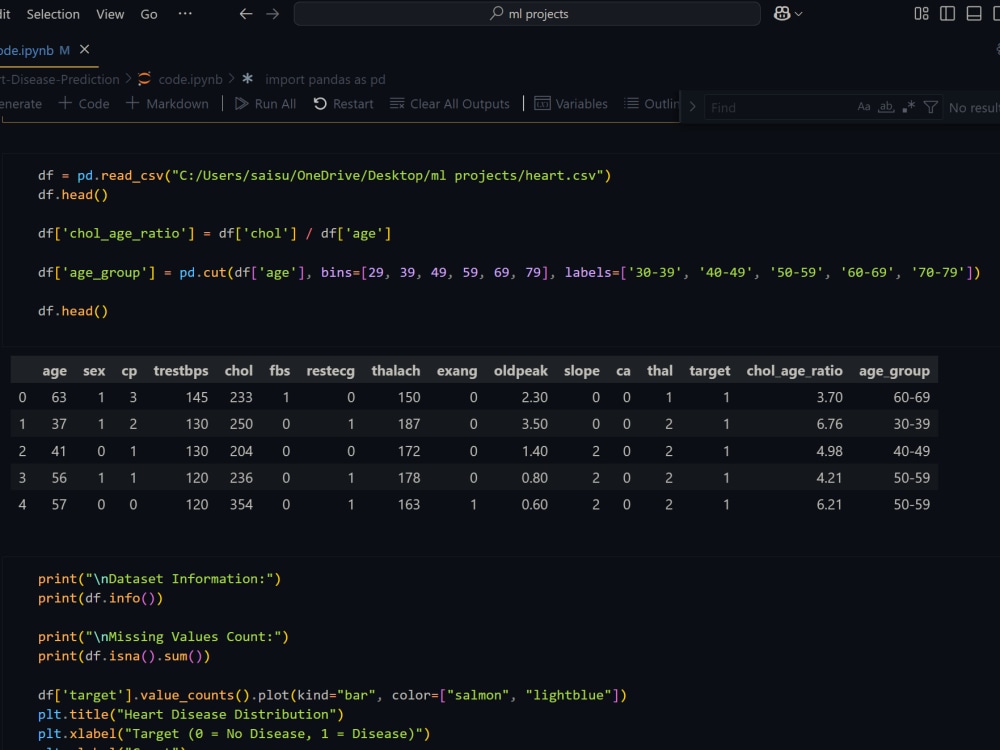Go forward with the right arrow
The width and height of the screenshot is (1000, 750).
tap(273, 14)
